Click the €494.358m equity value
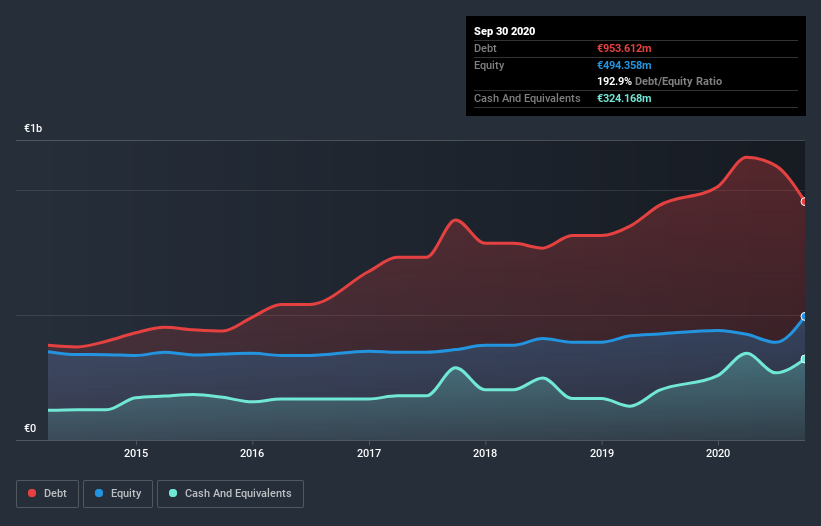The image size is (821, 526). [624, 65]
